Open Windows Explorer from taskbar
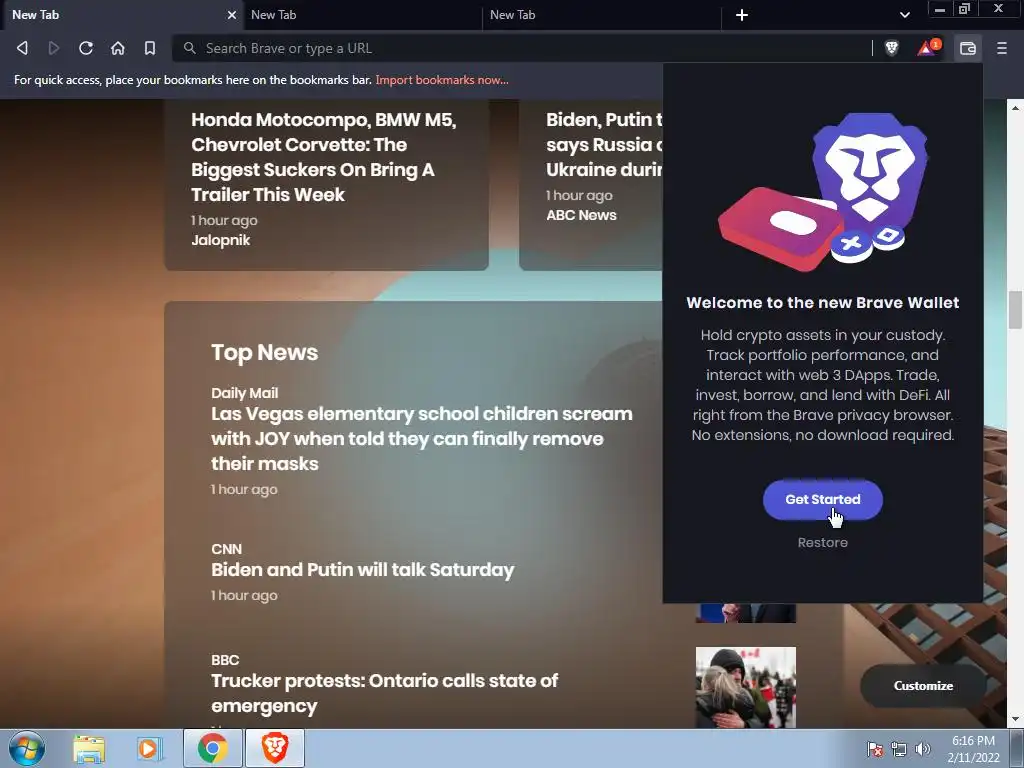This screenshot has height=768, width=1024. tap(89, 748)
